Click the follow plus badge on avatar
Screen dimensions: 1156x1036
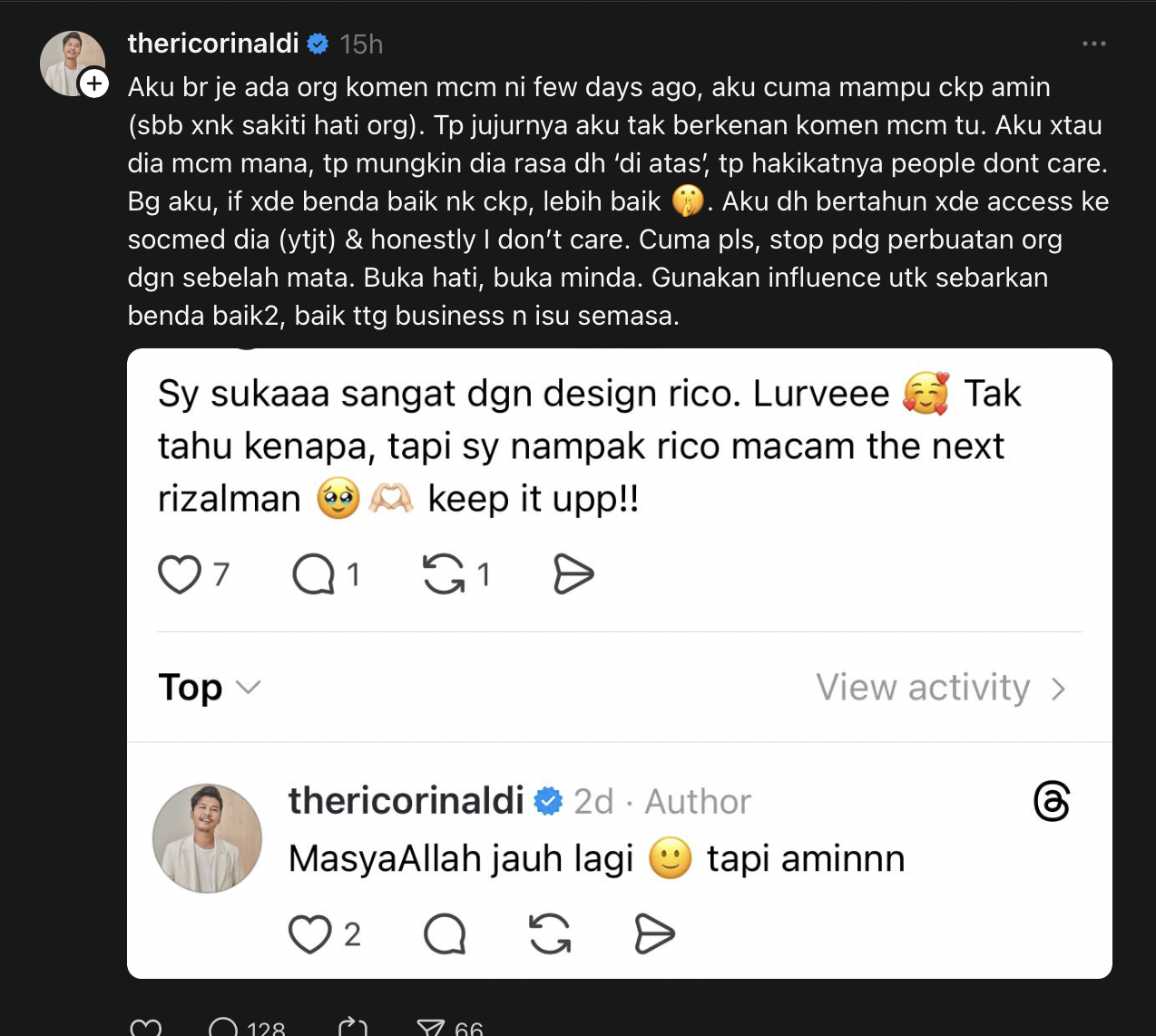coord(94,83)
